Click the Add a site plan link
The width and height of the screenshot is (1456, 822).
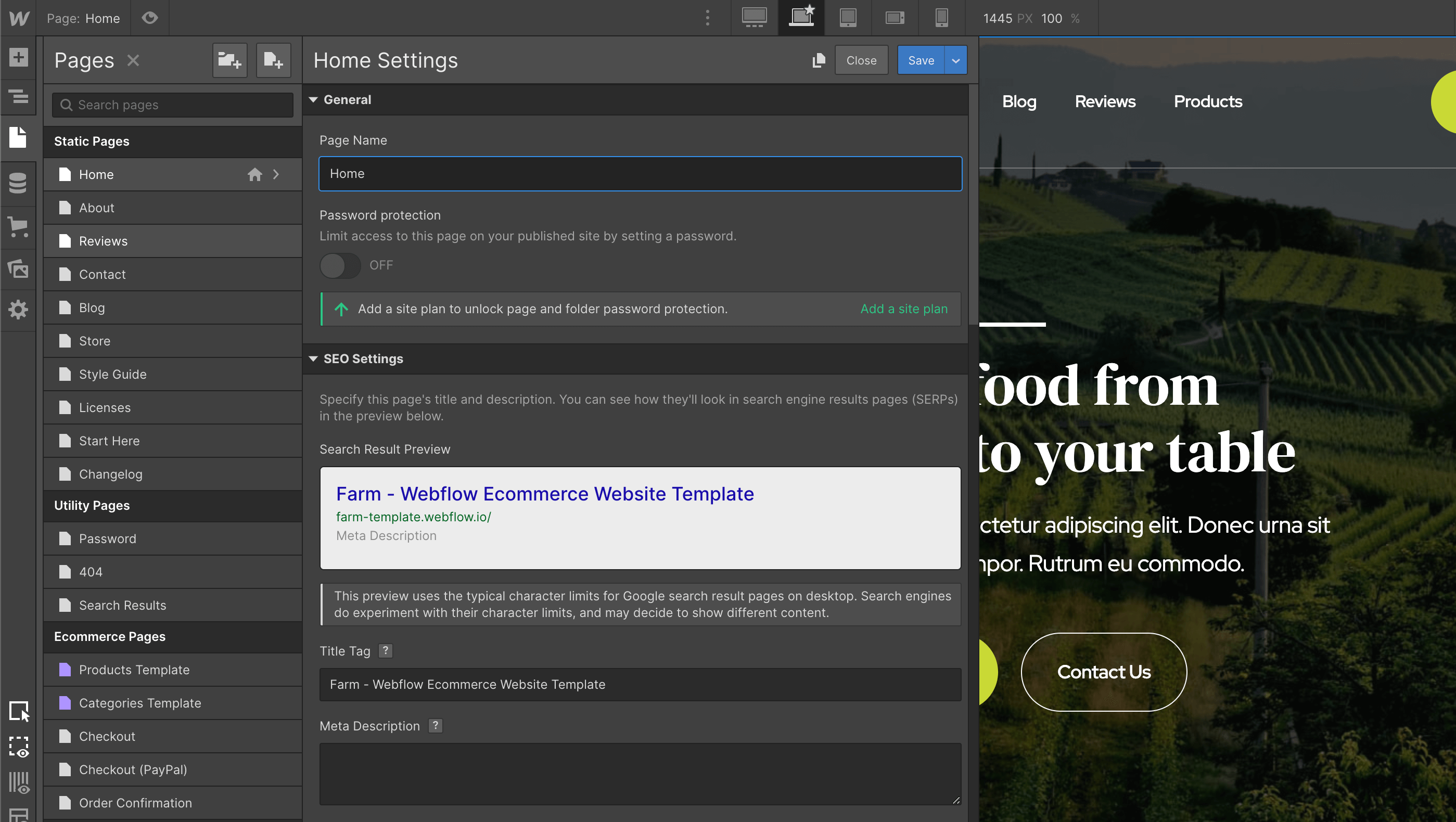pos(903,309)
